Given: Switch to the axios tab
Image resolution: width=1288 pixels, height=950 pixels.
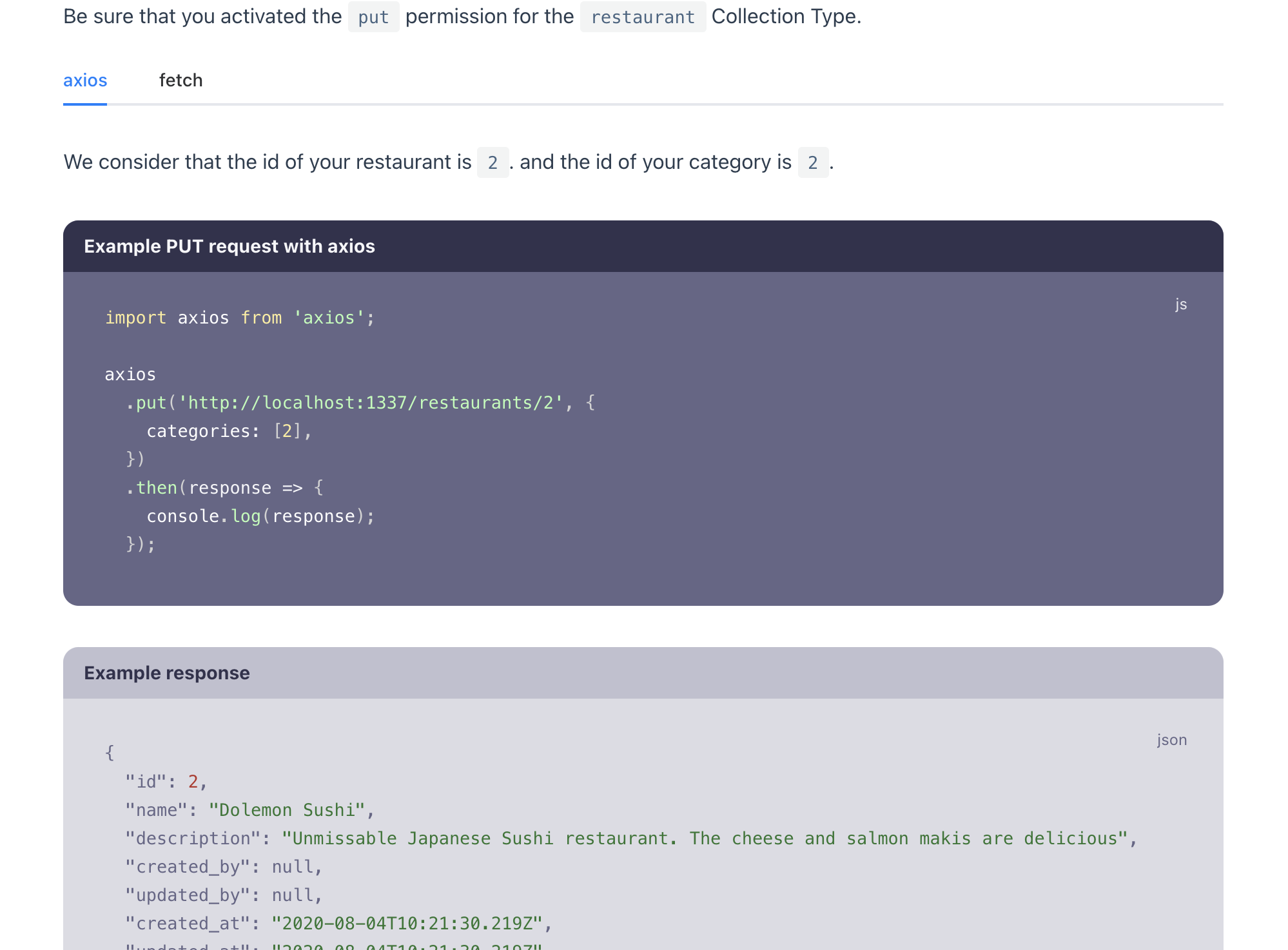Looking at the screenshot, I should point(85,81).
